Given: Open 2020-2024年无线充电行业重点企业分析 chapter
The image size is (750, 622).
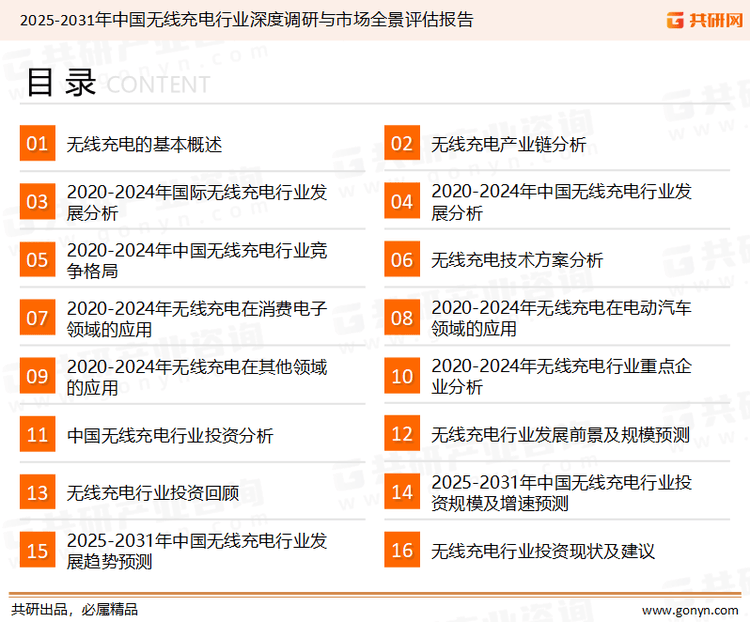Looking at the screenshot, I should click(x=561, y=376).
